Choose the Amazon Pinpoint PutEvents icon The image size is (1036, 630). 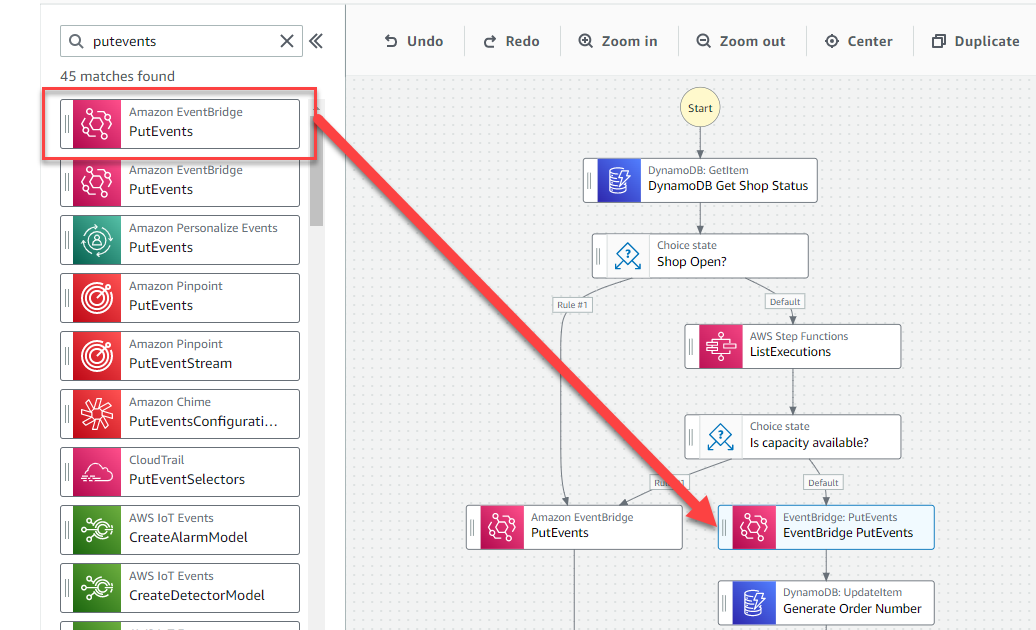(96, 298)
